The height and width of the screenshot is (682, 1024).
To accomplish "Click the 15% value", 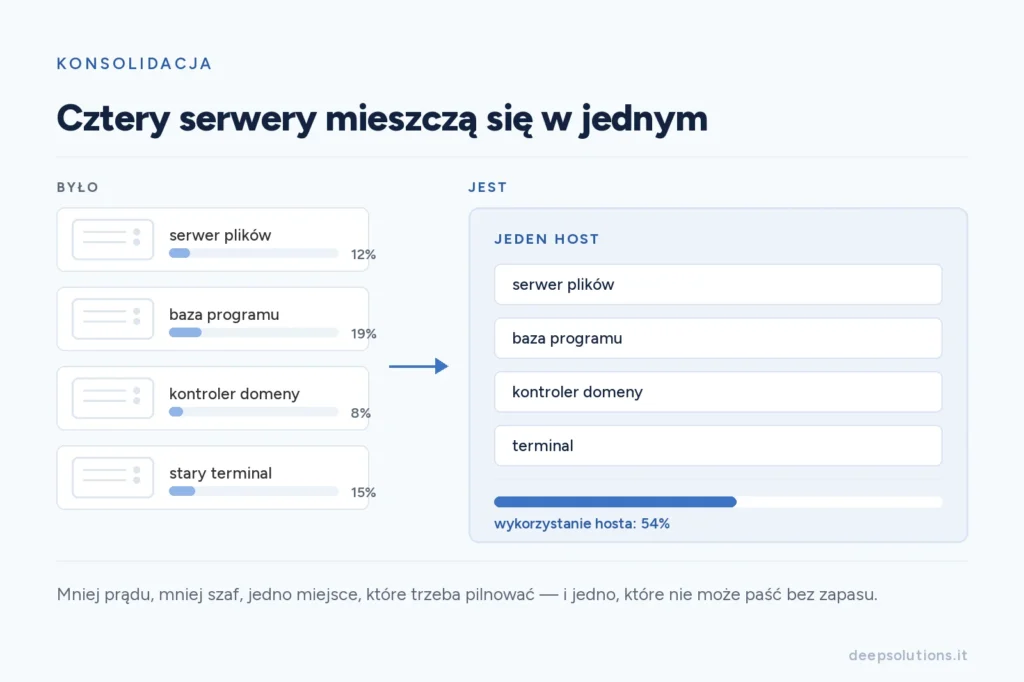I will point(363,493).
